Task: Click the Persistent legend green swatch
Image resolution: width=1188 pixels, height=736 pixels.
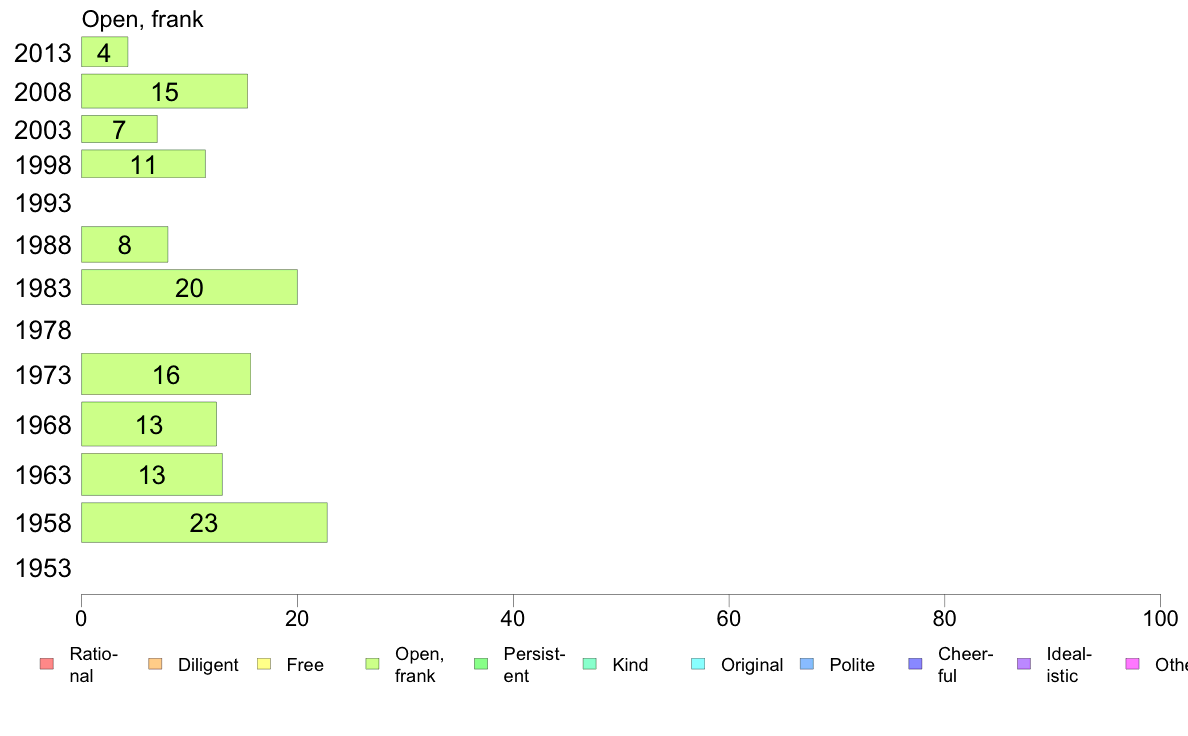Action: coord(480,664)
